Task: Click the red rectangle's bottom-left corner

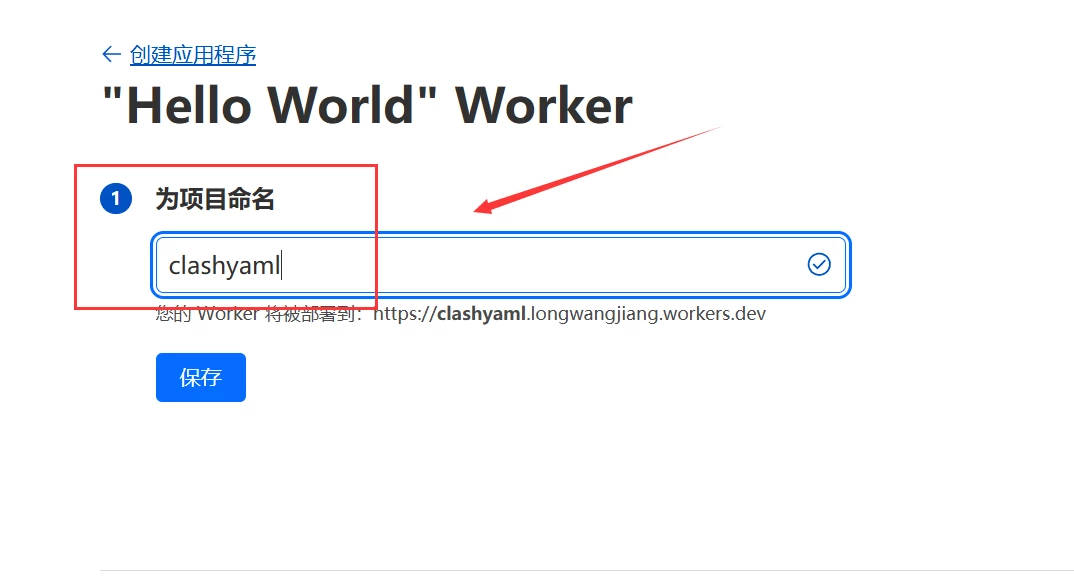Action: pyautogui.click(x=77, y=307)
